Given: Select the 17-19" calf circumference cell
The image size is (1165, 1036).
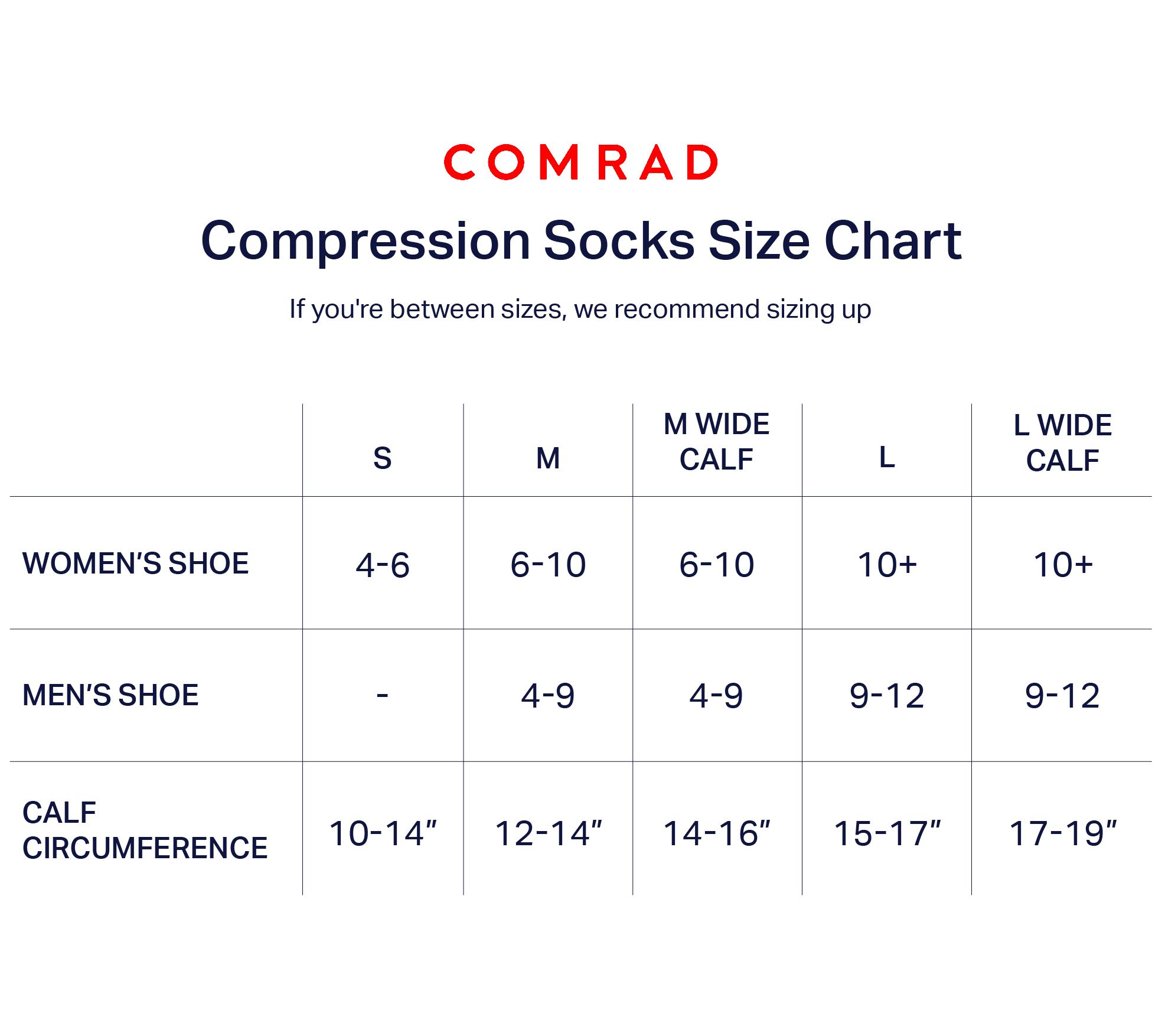Looking at the screenshot, I should point(1062,833).
